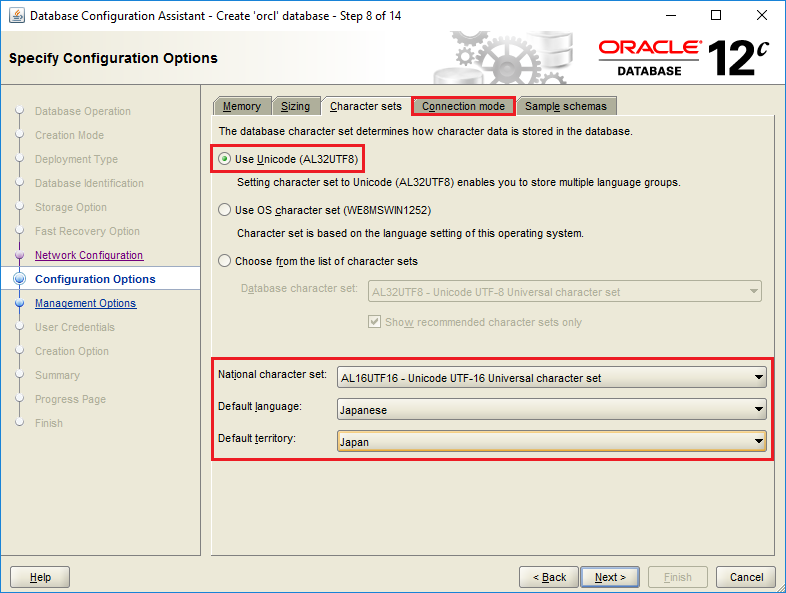786x593 pixels.
Task: Select the Configuration Options step
Action: [x=95, y=279]
